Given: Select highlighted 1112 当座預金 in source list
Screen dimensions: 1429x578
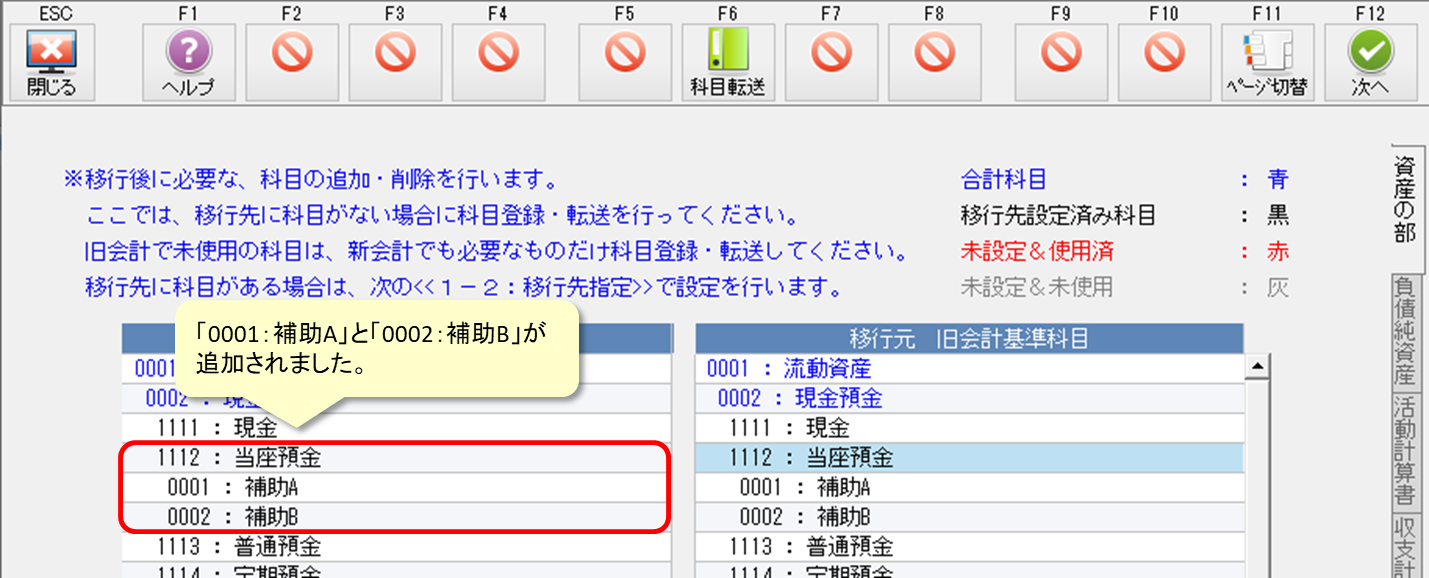Looking at the screenshot, I should [968, 458].
